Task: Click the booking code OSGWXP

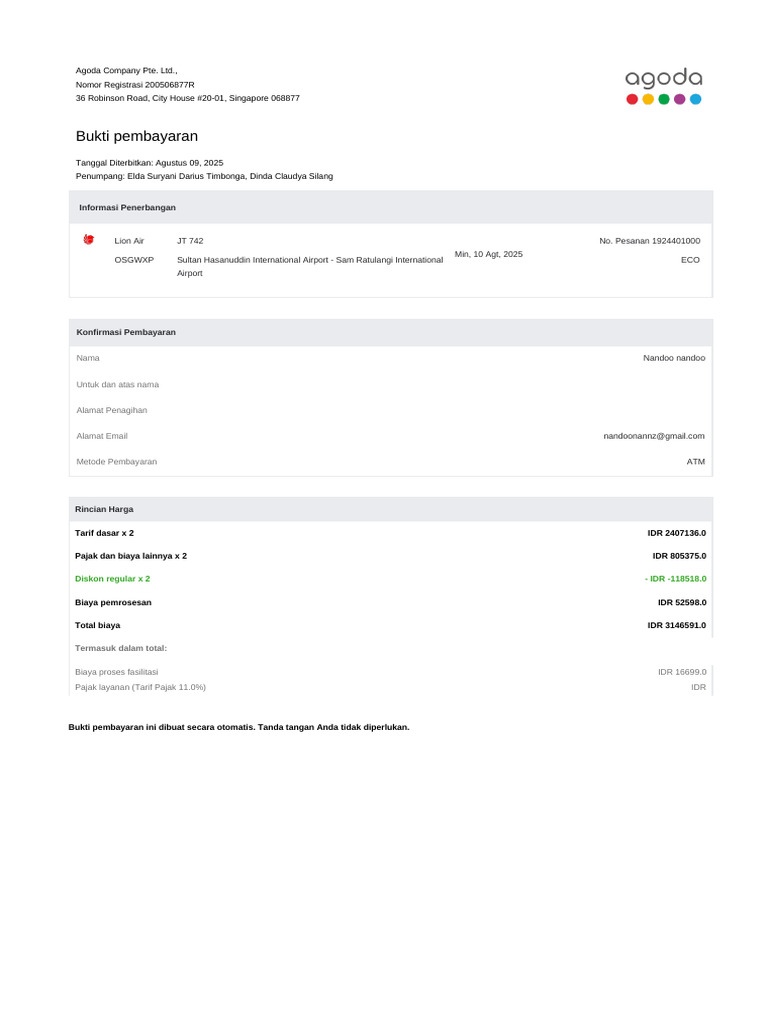Action: [x=134, y=260]
